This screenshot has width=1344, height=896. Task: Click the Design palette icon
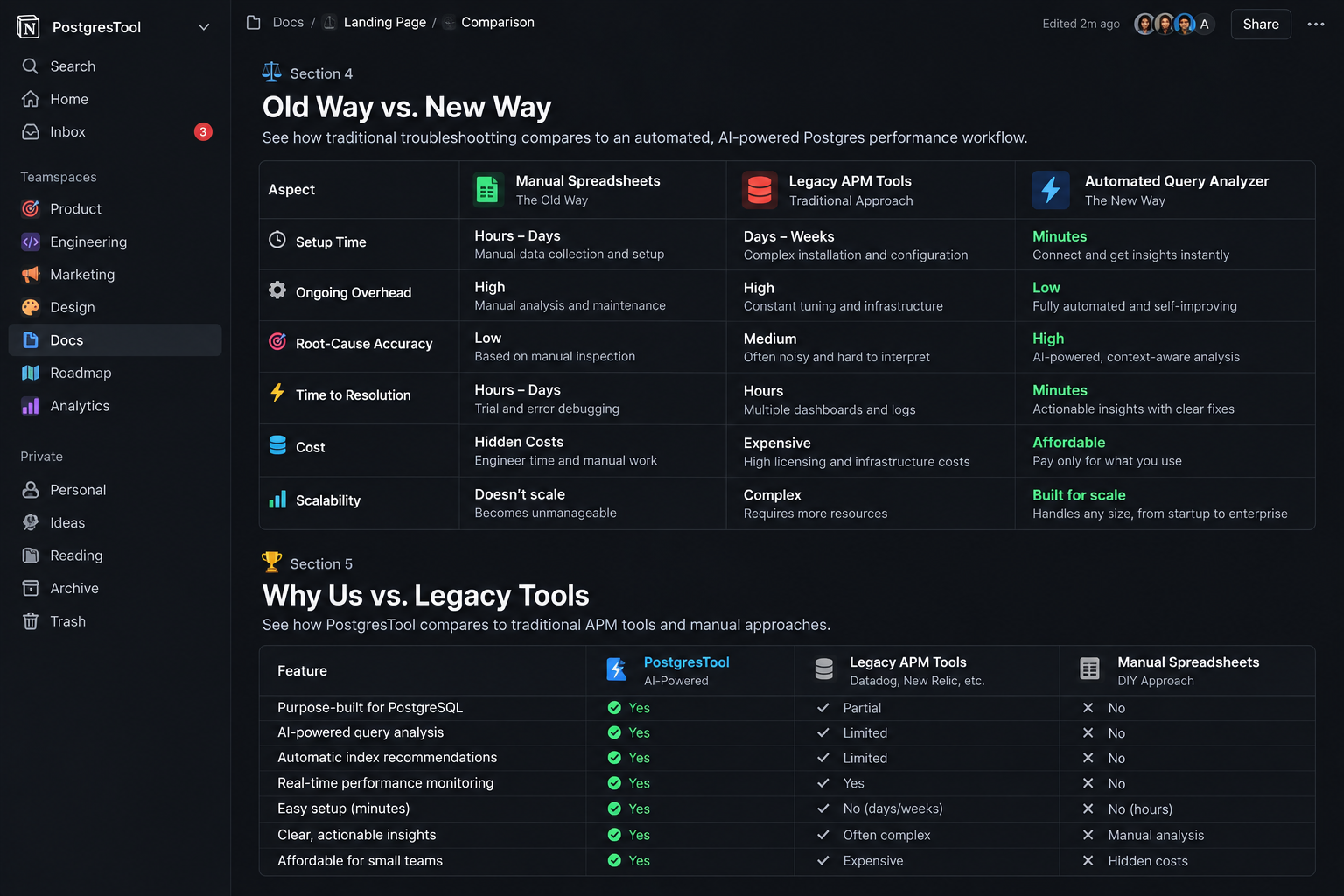pyautogui.click(x=31, y=308)
